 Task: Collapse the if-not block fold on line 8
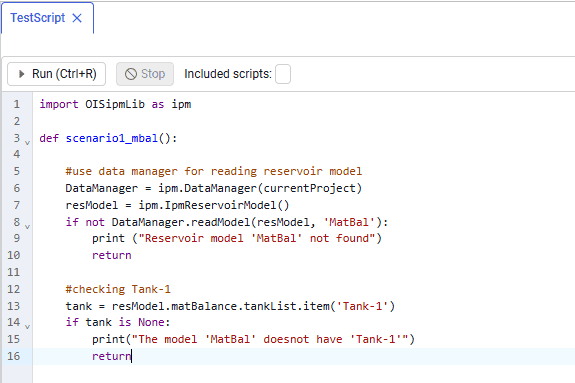pos(27,227)
